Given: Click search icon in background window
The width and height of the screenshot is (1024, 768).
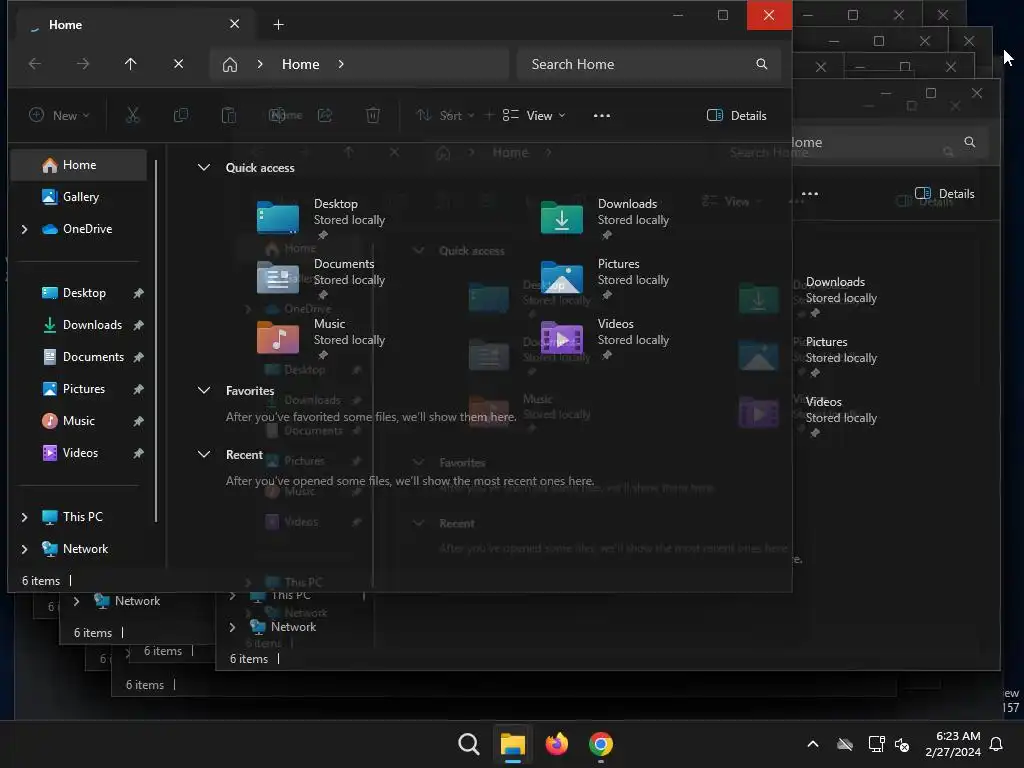Looking at the screenshot, I should pos(970,142).
